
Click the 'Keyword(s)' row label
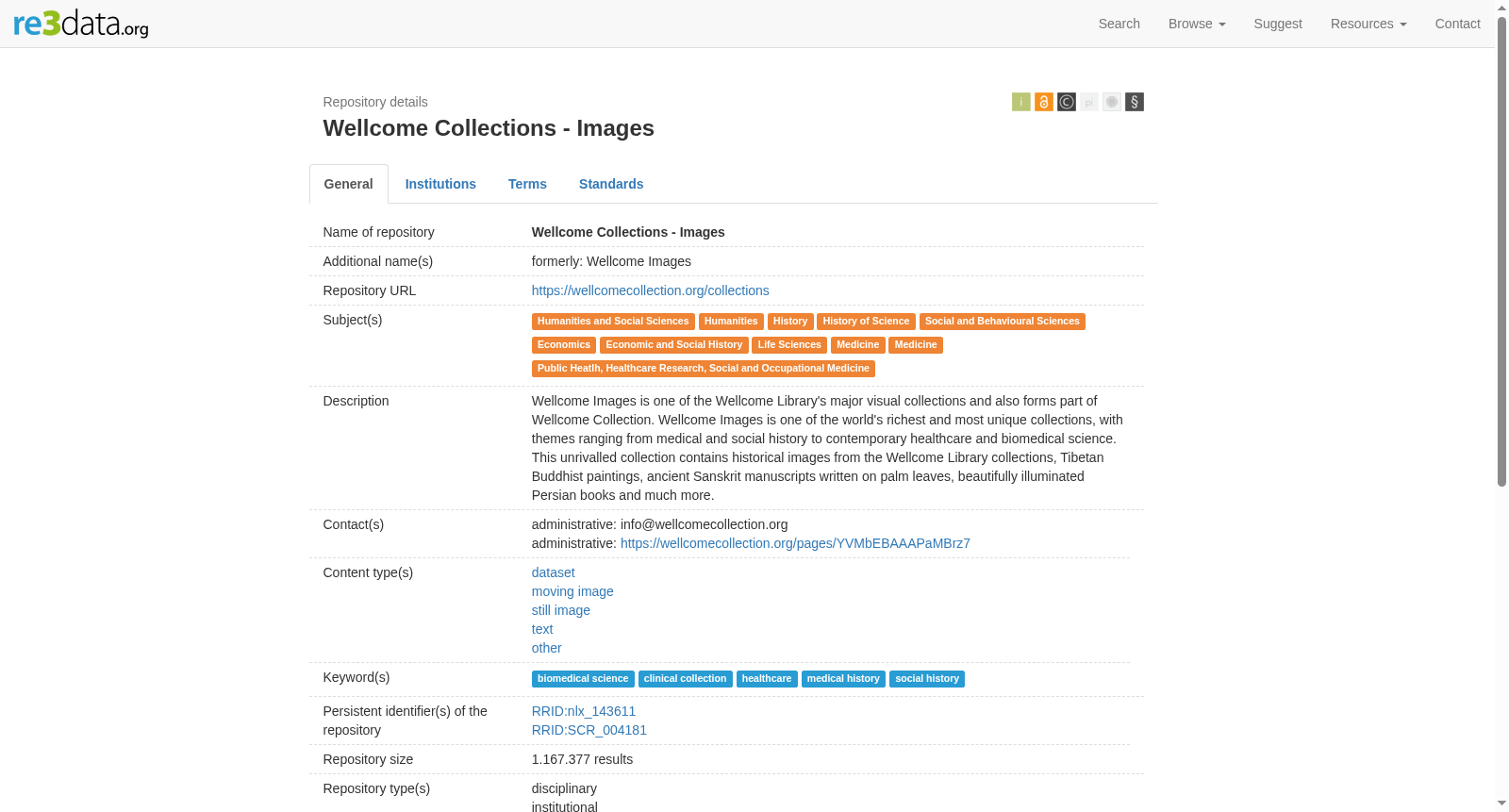coord(357,677)
